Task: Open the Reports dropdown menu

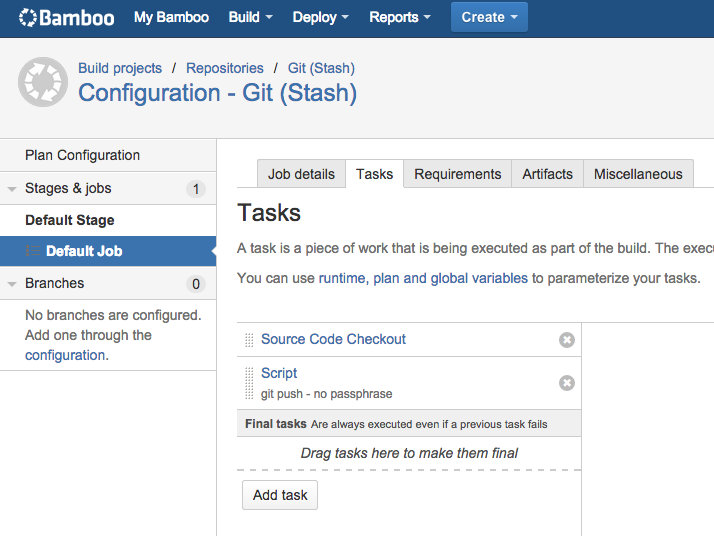Action: [399, 17]
